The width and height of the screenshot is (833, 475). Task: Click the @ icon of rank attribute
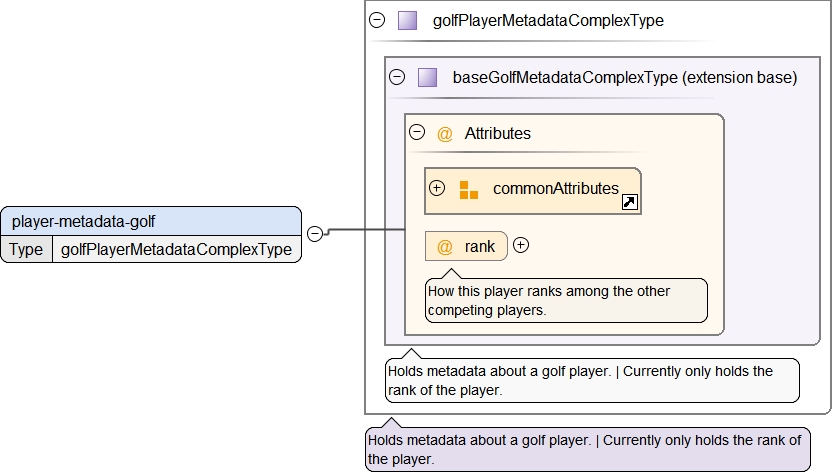(x=445, y=246)
